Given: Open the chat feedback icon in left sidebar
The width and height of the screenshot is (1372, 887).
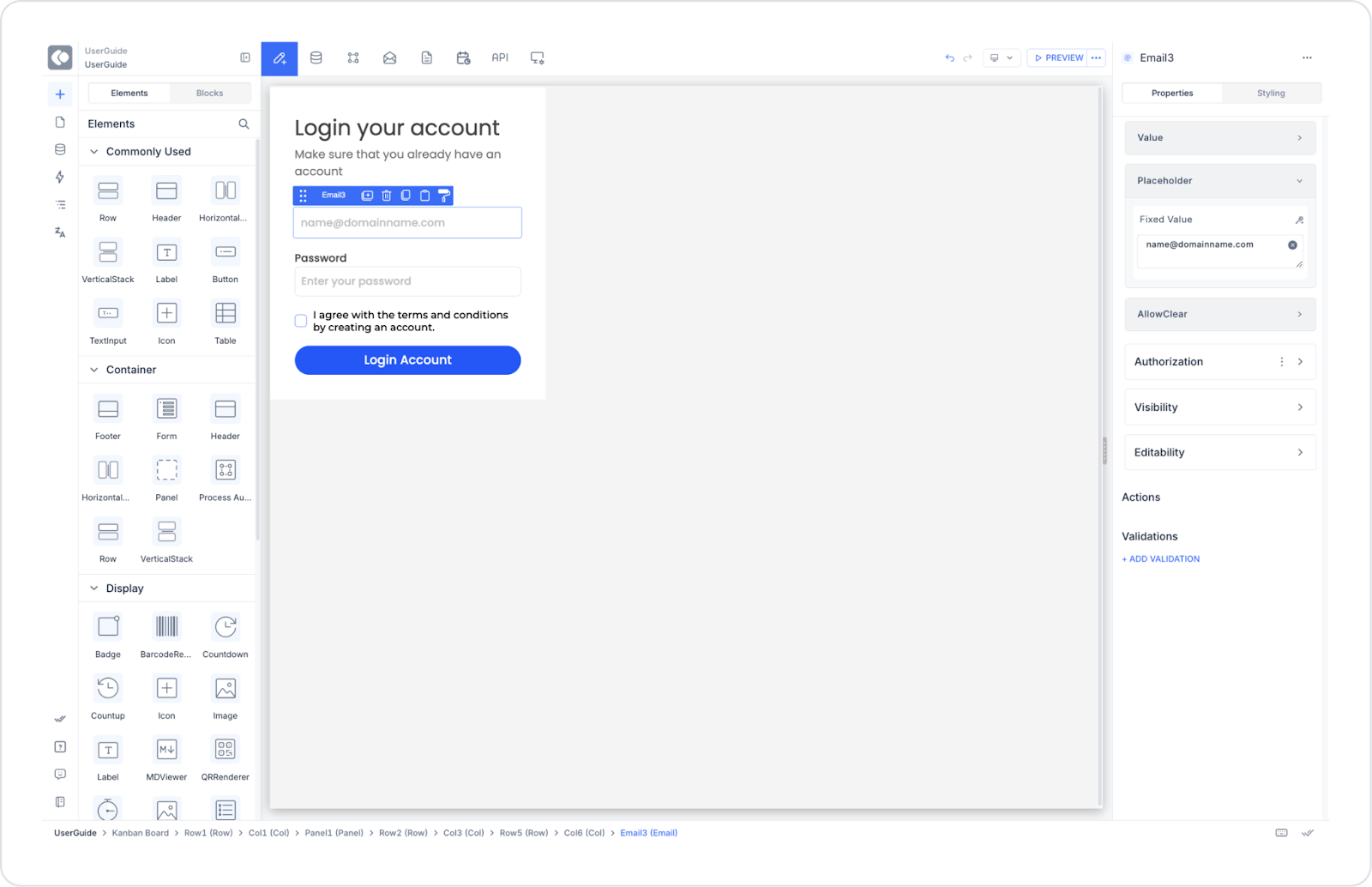Looking at the screenshot, I should (x=60, y=775).
